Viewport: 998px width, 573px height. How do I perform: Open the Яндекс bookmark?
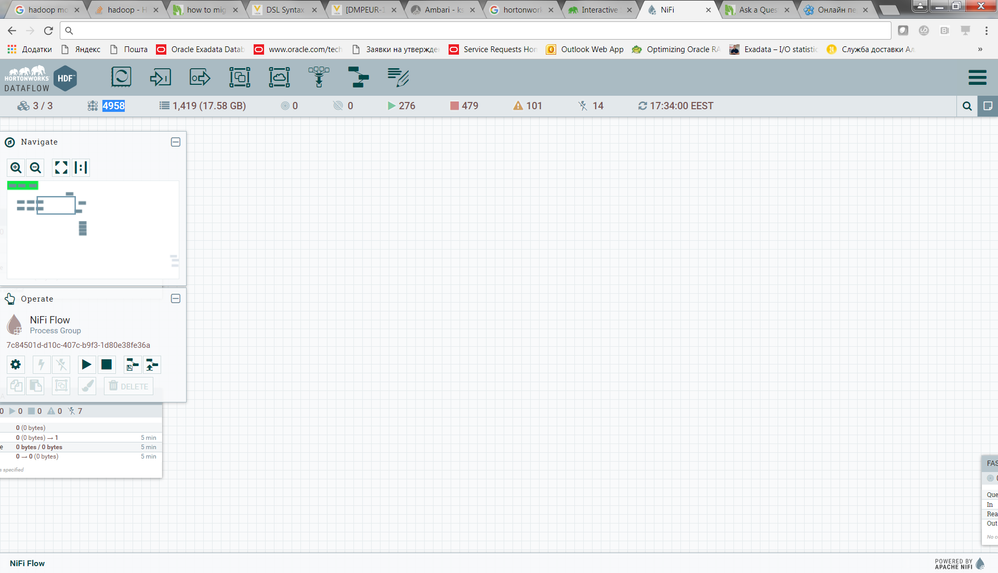80,49
